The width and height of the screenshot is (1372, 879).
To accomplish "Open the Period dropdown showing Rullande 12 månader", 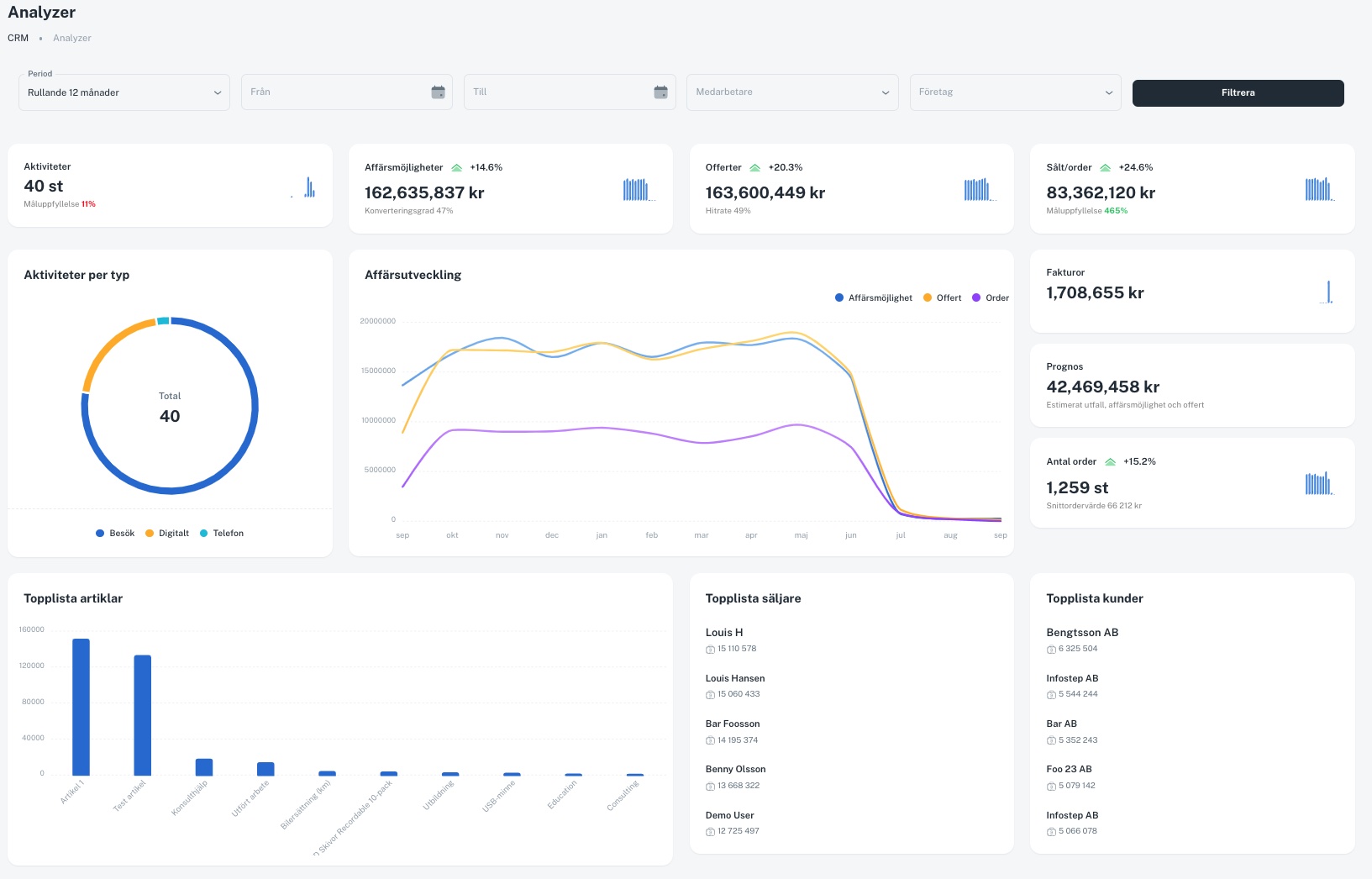I will click(x=124, y=92).
